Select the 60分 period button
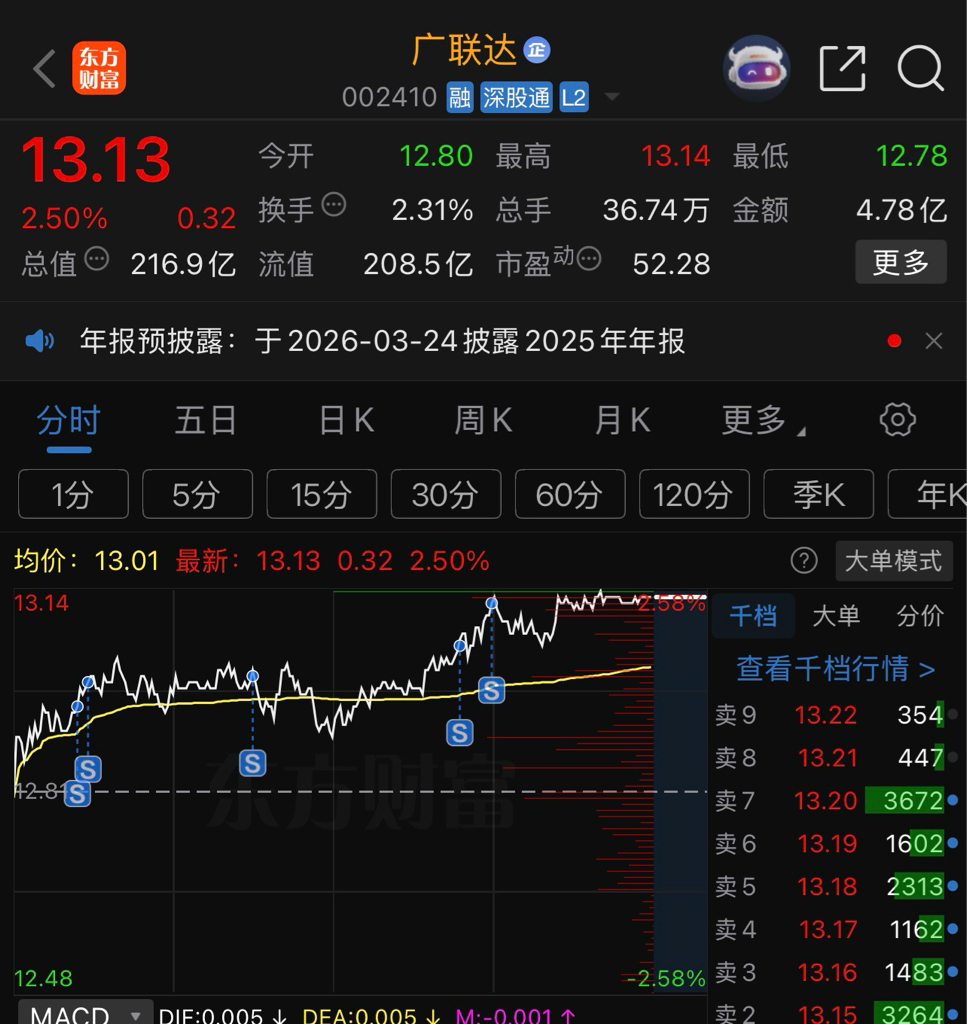Image resolution: width=967 pixels, height=1024 pixels. [x=570, y=494]
